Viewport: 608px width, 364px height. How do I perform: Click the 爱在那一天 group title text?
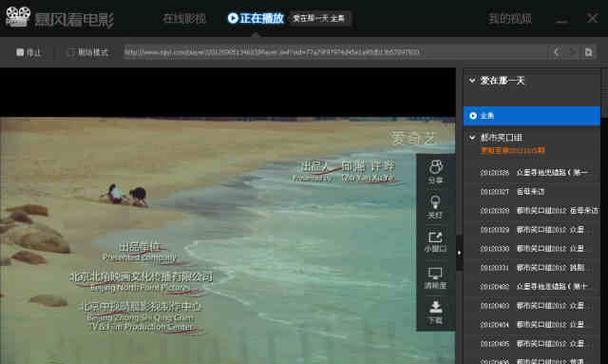click(502, 81)
